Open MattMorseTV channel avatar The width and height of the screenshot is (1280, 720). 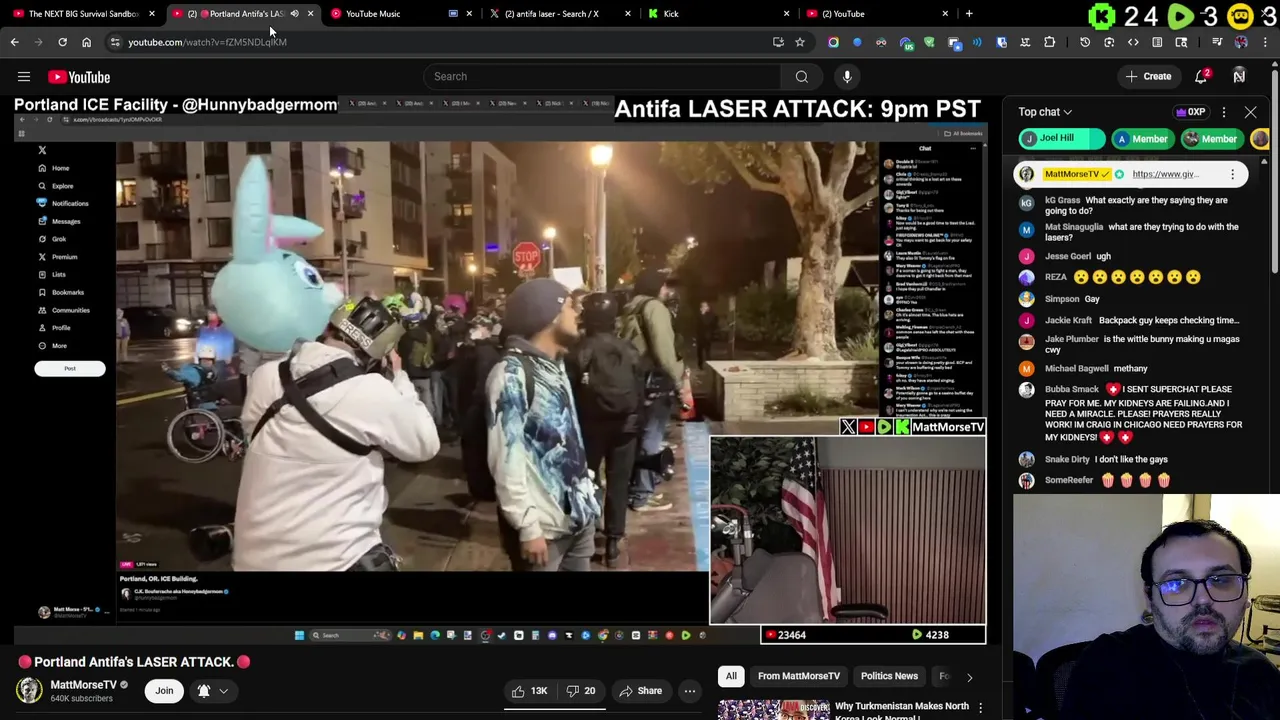[29, 690]
